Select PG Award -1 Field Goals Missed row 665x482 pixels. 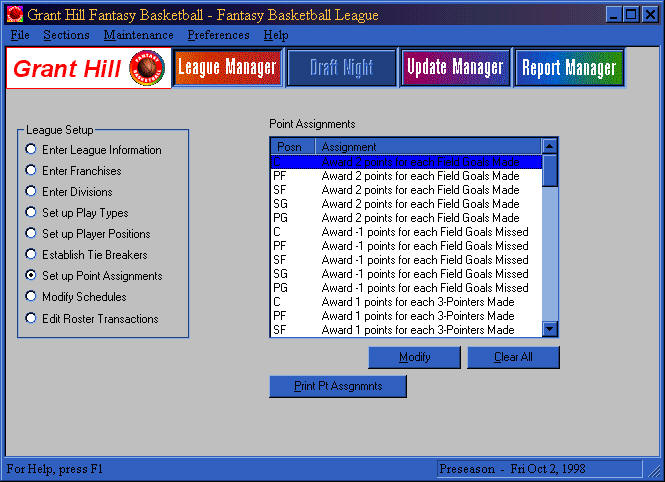[x=406, y=288]
